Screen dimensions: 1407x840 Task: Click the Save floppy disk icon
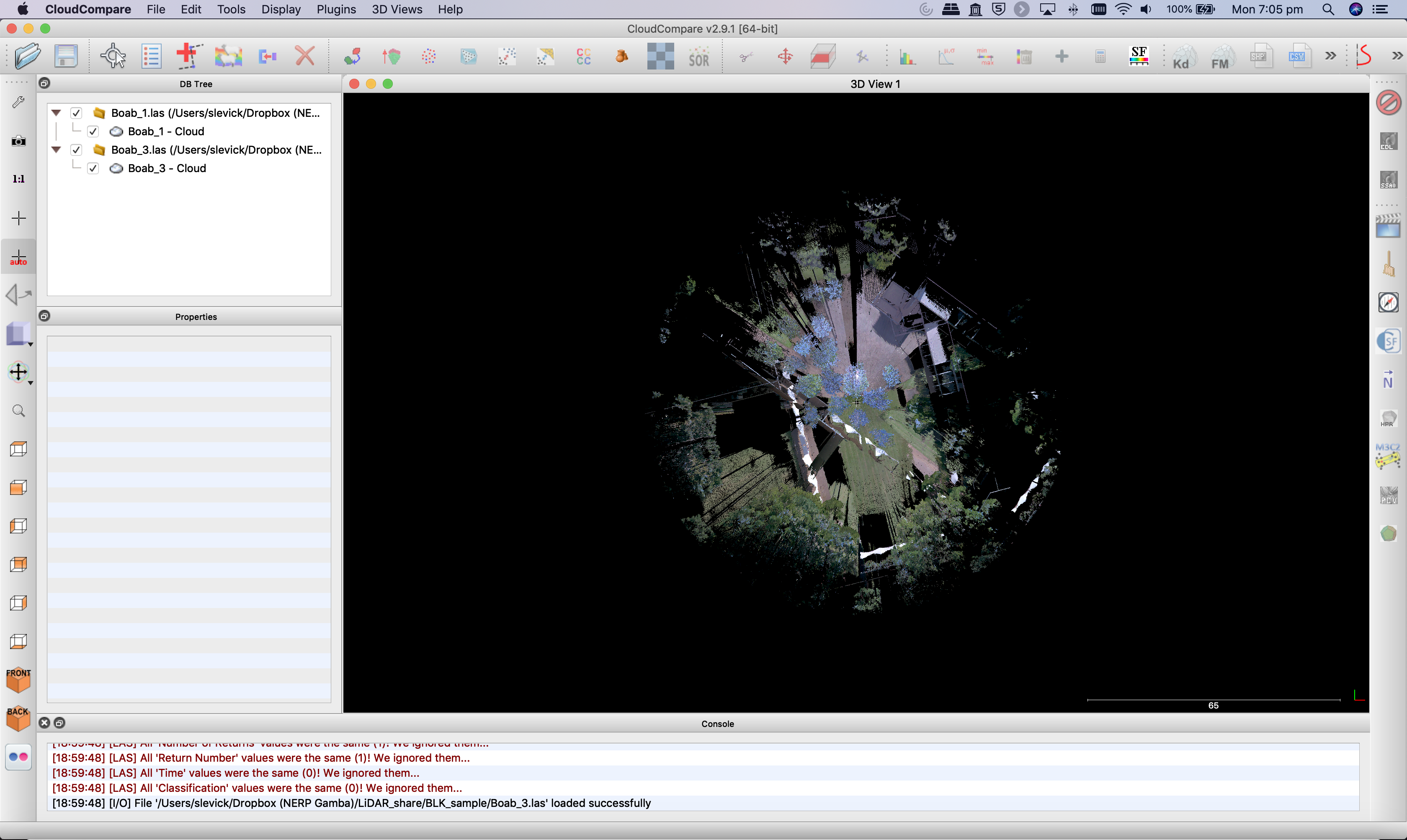(x=66, y=56)
